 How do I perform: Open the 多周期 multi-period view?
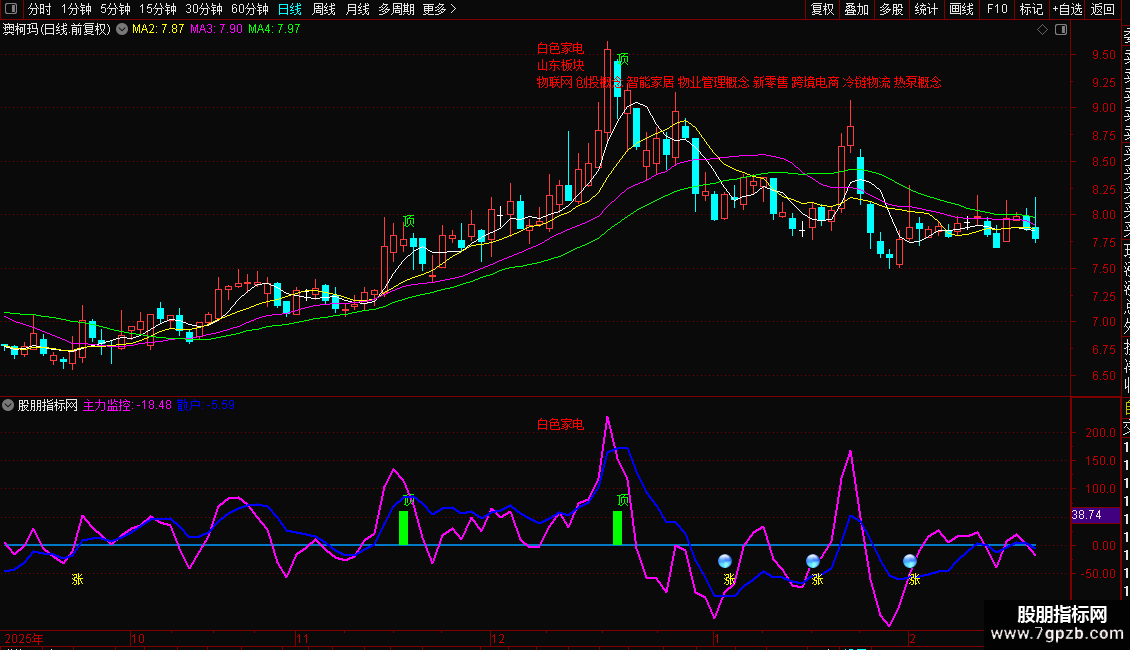(396, 9)
